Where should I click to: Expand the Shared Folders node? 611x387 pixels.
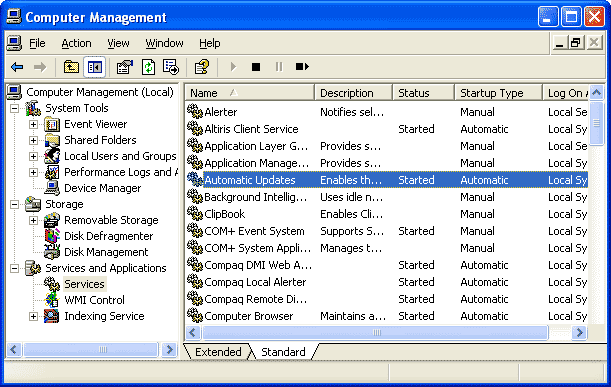[x=34, y=140]
